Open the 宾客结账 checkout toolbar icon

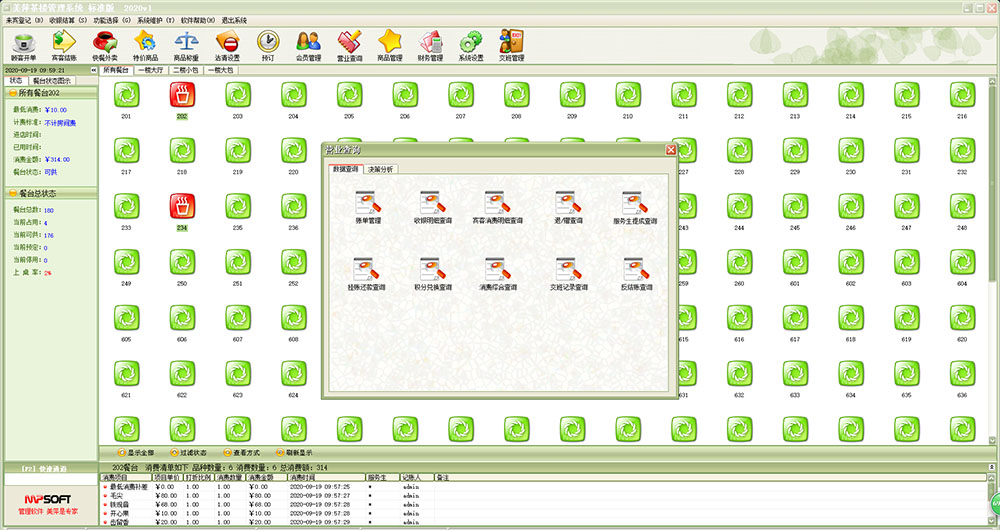pyautogui.click(x=62, y=44)
